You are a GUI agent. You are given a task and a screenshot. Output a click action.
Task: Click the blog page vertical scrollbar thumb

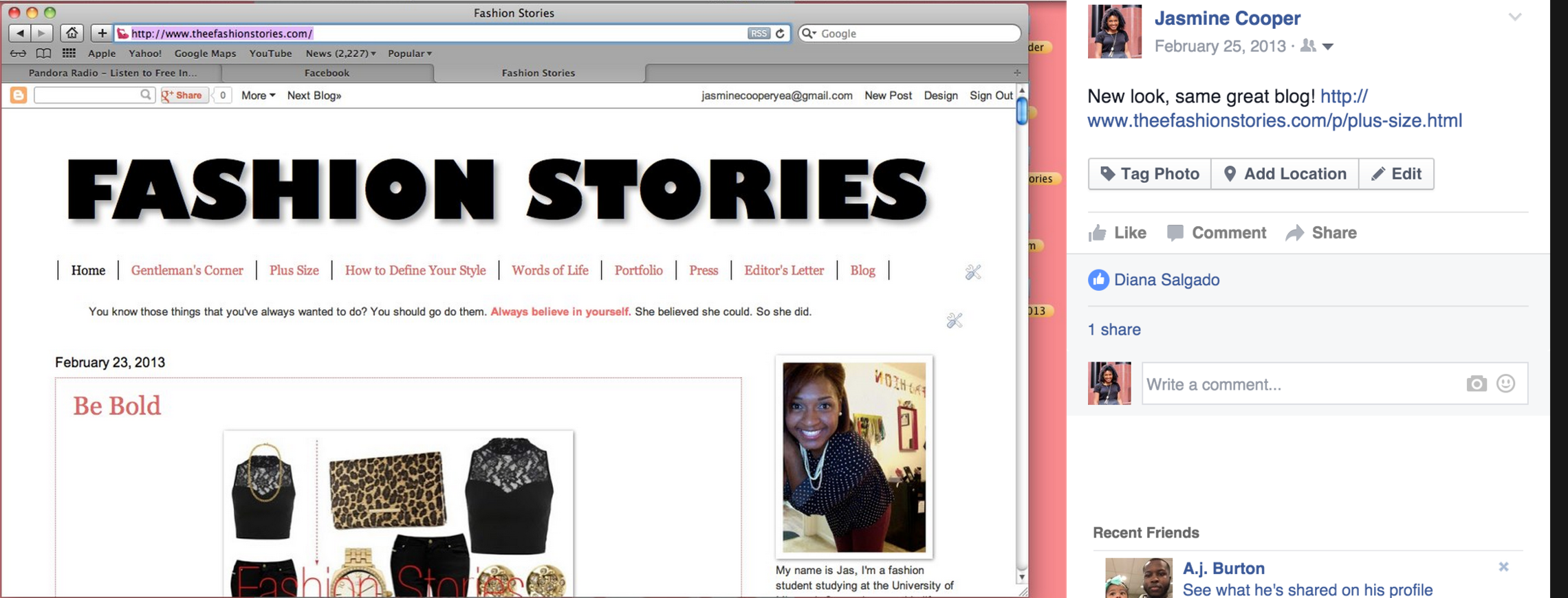click(x=1022, y=111)
